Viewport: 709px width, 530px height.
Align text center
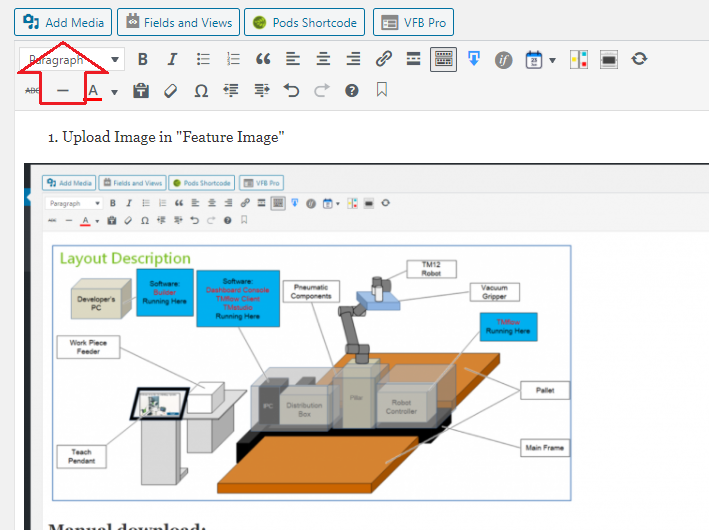323,59
